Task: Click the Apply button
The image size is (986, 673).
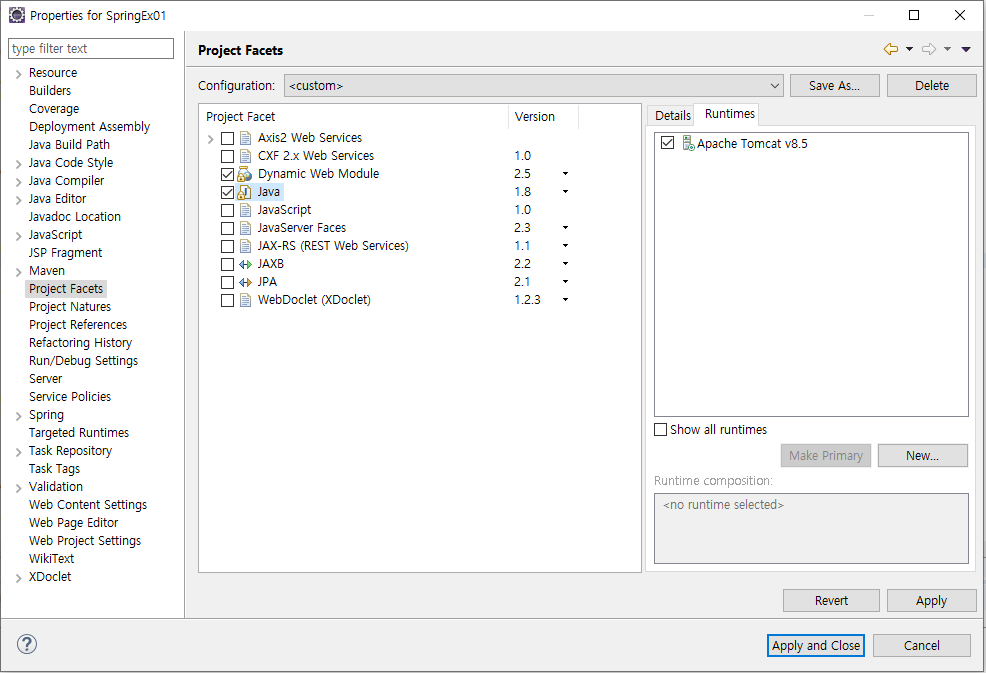Action: tap(932, 601)
